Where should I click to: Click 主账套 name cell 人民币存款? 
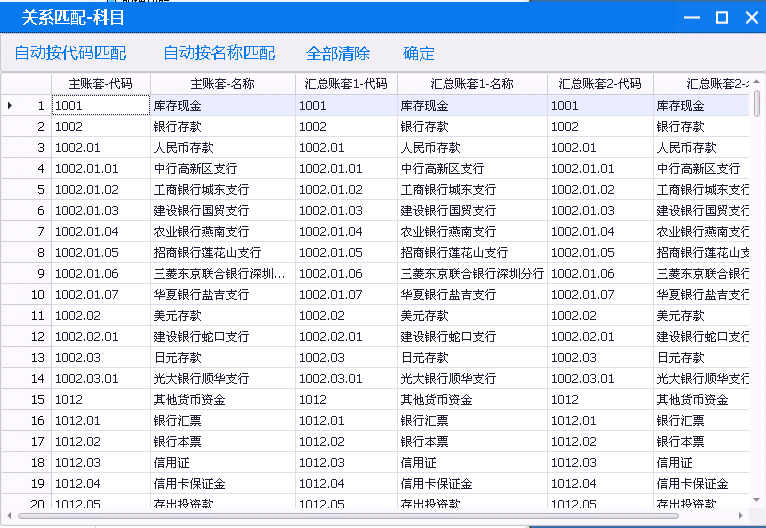pyautogui.click(x=223, y=148)
